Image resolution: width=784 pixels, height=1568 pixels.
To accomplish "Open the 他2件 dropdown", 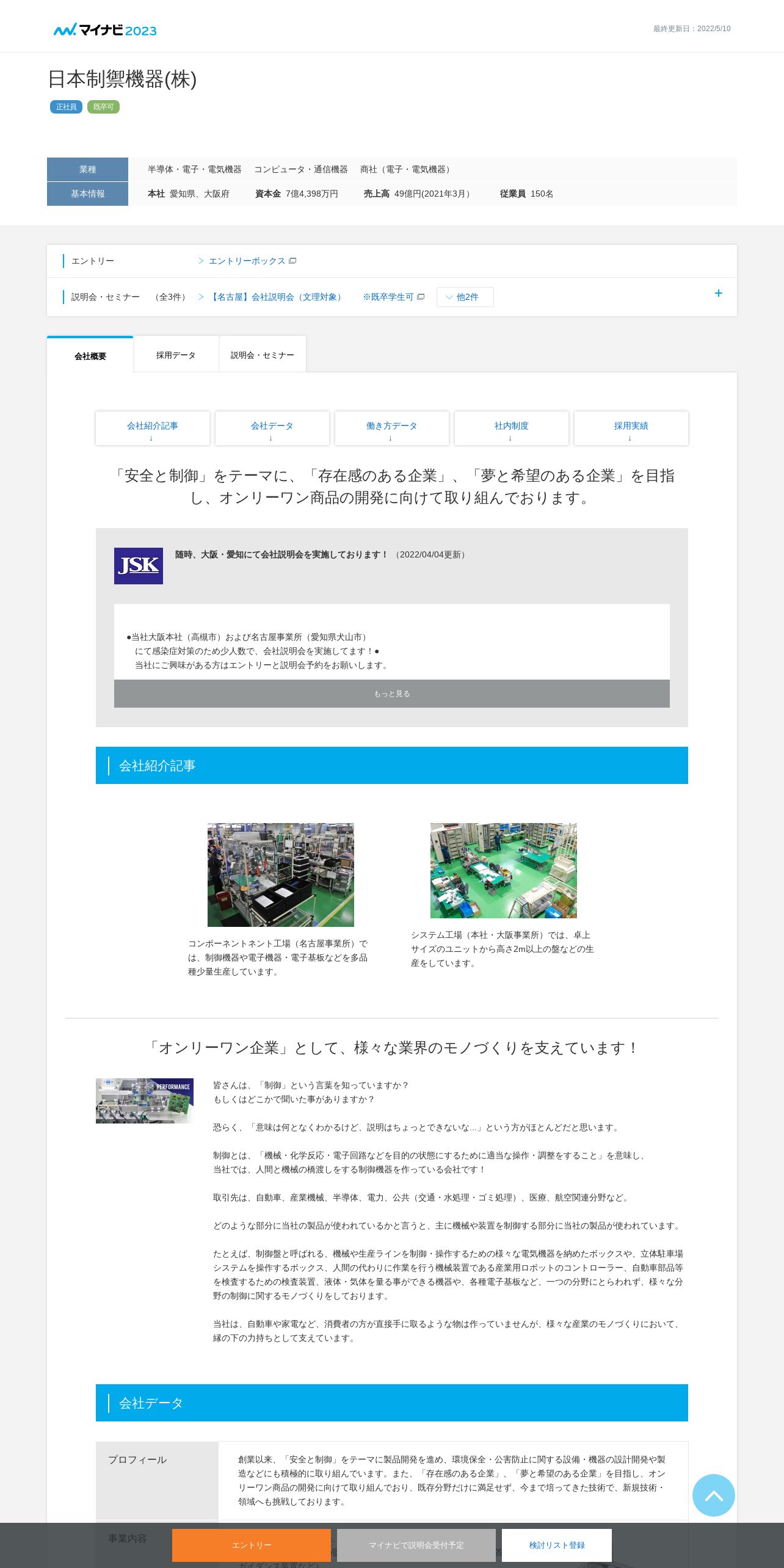I will (465, 297).
